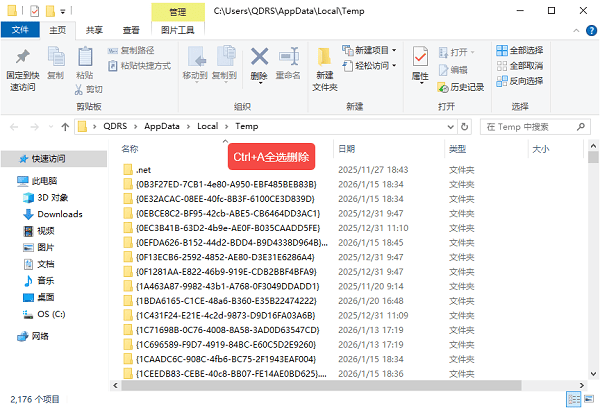Screen dimensions: 600x408
Task: Click the 在 Temp 中搜索 search box
Action: (x=535, y=127)
